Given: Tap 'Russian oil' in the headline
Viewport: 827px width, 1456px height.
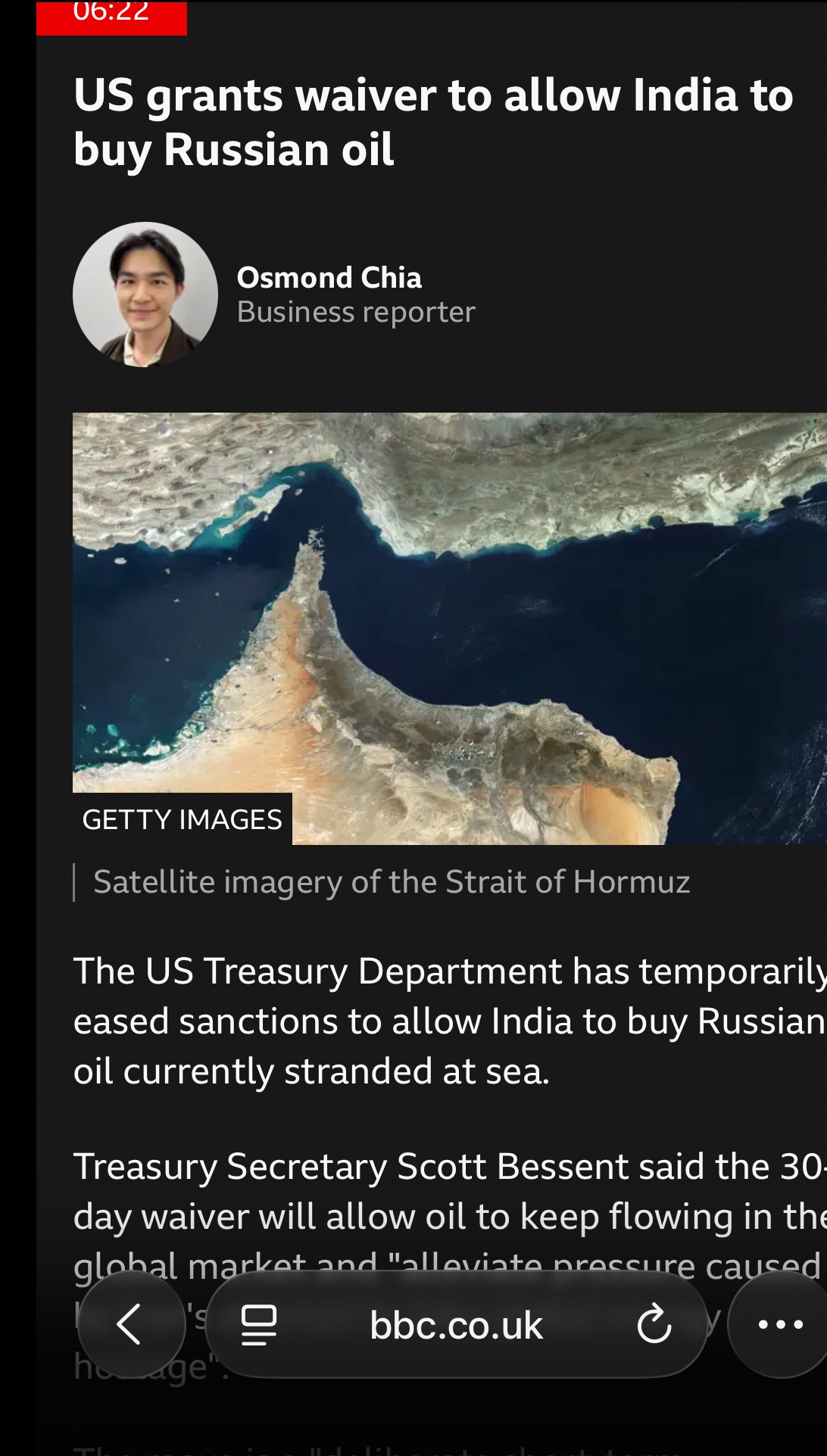Looking at the screenshot, I should 279,149.
